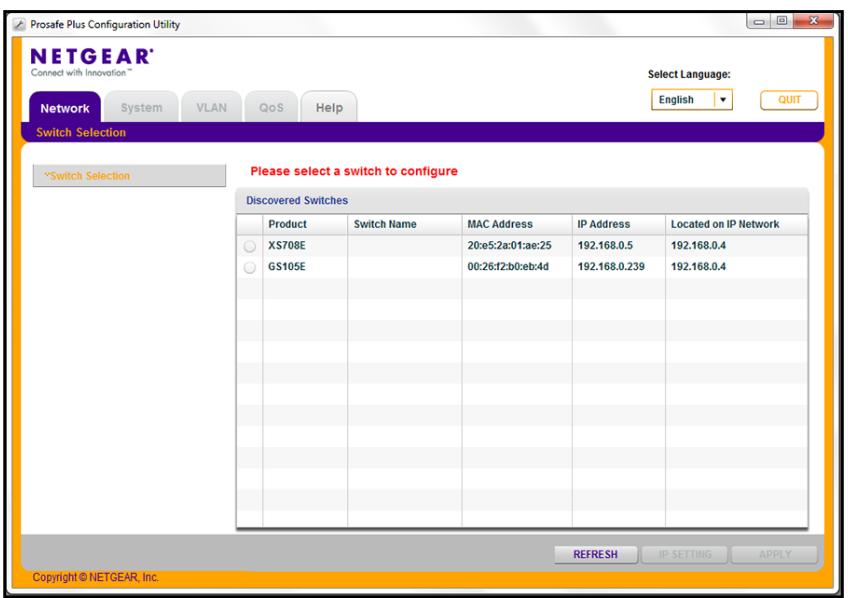The image size is (848, 598).
Task: Select Switch Selection in the left sidebar
Action: click(x=129, y=176)
